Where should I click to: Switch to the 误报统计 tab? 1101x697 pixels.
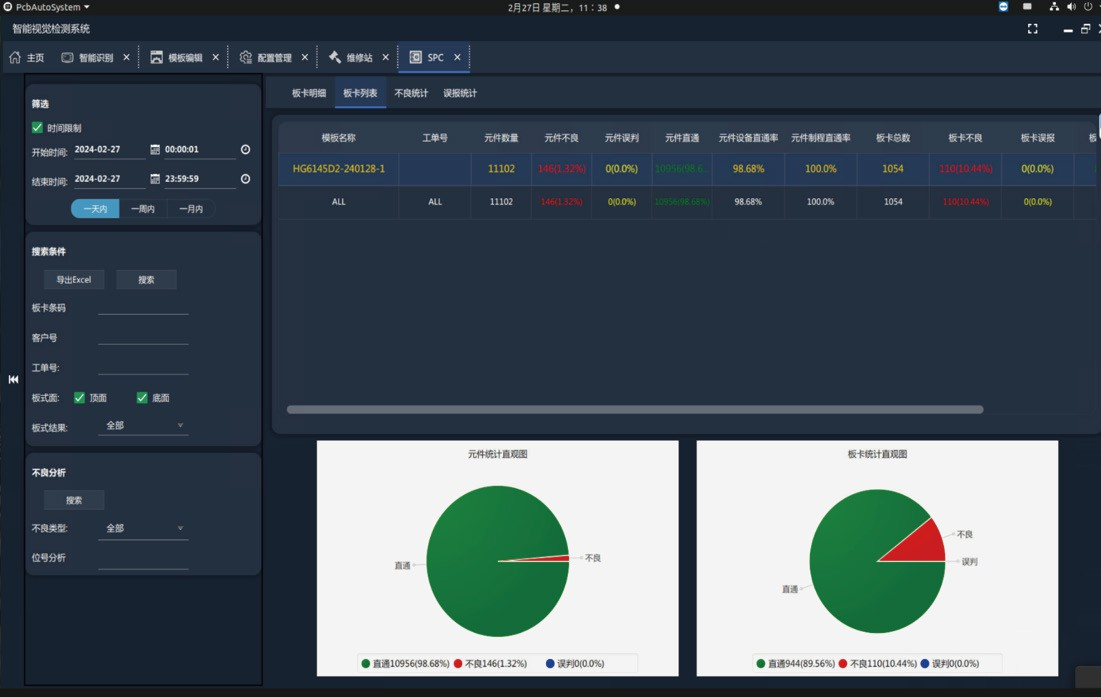(460, 93)
